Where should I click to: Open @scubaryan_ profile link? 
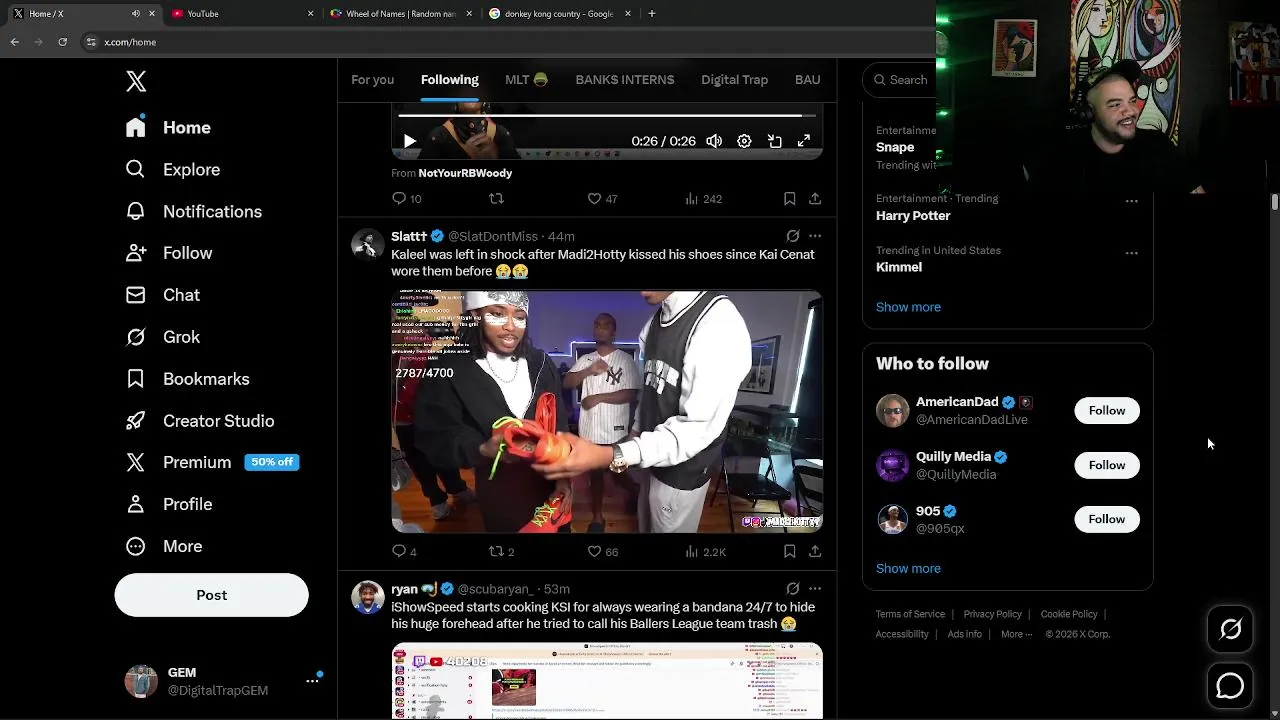495,590
